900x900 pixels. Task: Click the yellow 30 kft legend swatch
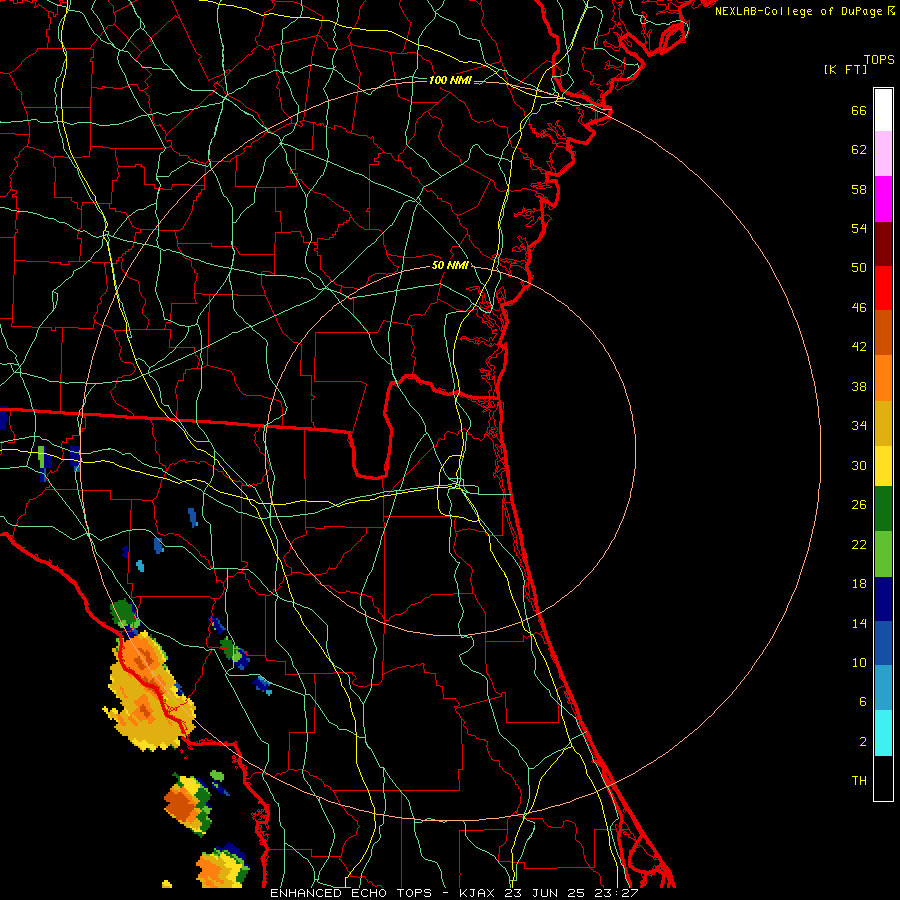coord(883,465)
